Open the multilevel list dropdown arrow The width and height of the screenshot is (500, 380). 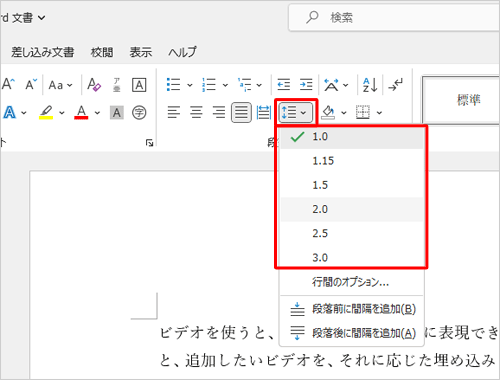pyautogui.click(x=259, y=85)
